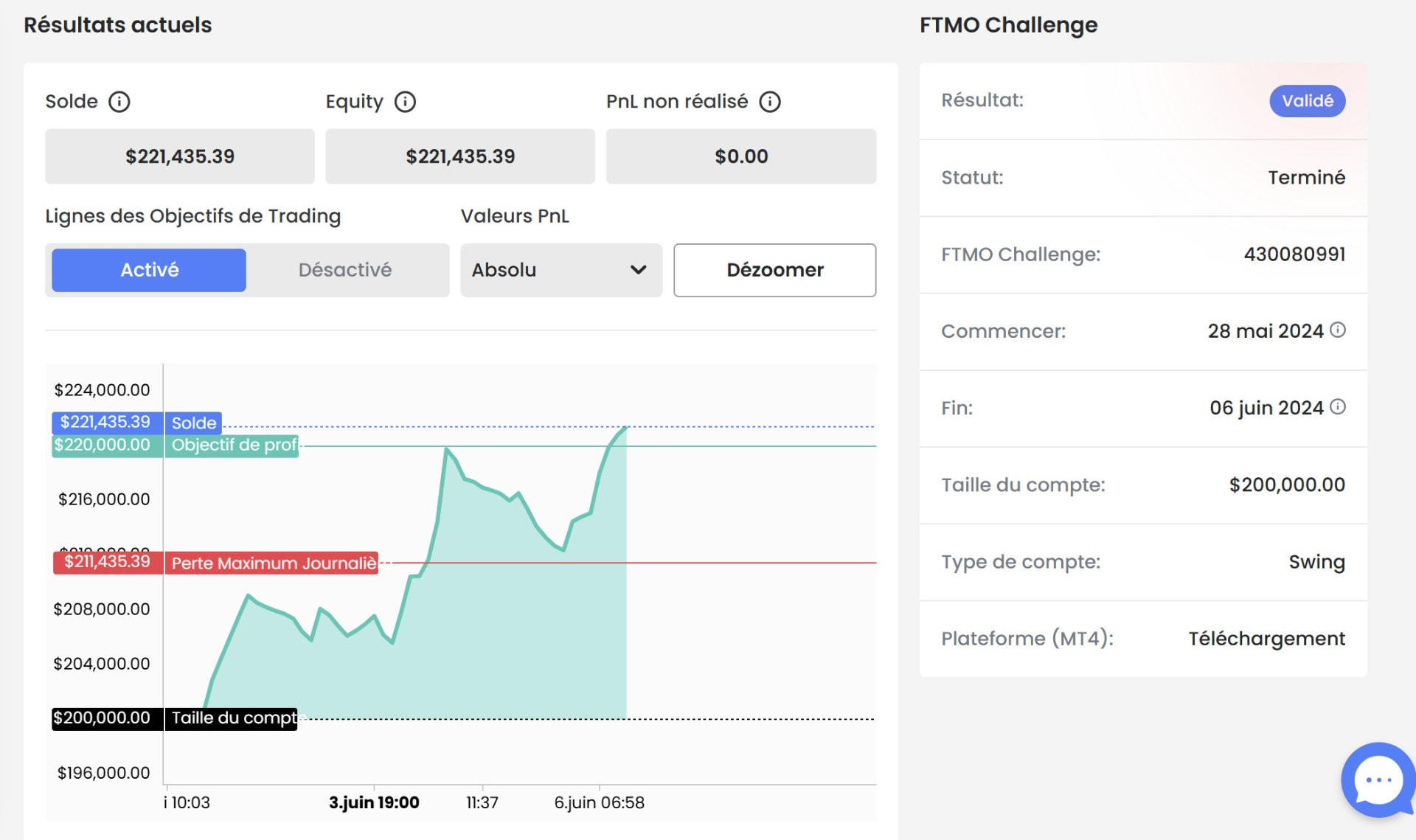Click the info icon next to Equity
The width and height of the screenshot is (1416, 840).
pyautogui.click(x=405, y=102)
